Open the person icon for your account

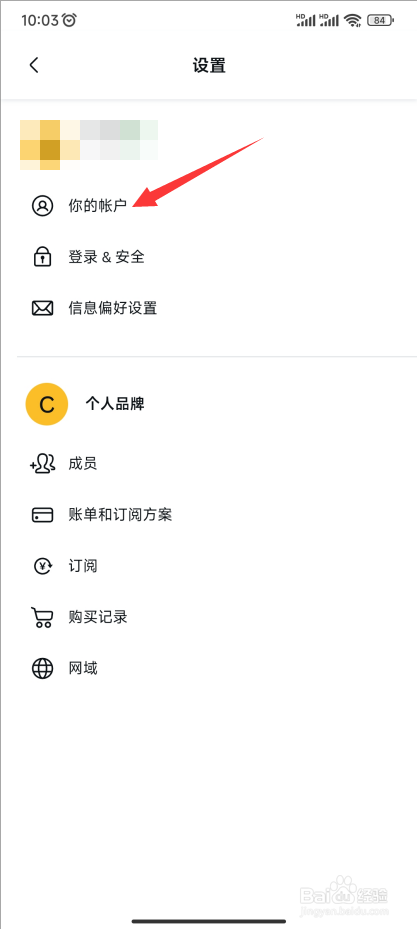pos(42,206)
